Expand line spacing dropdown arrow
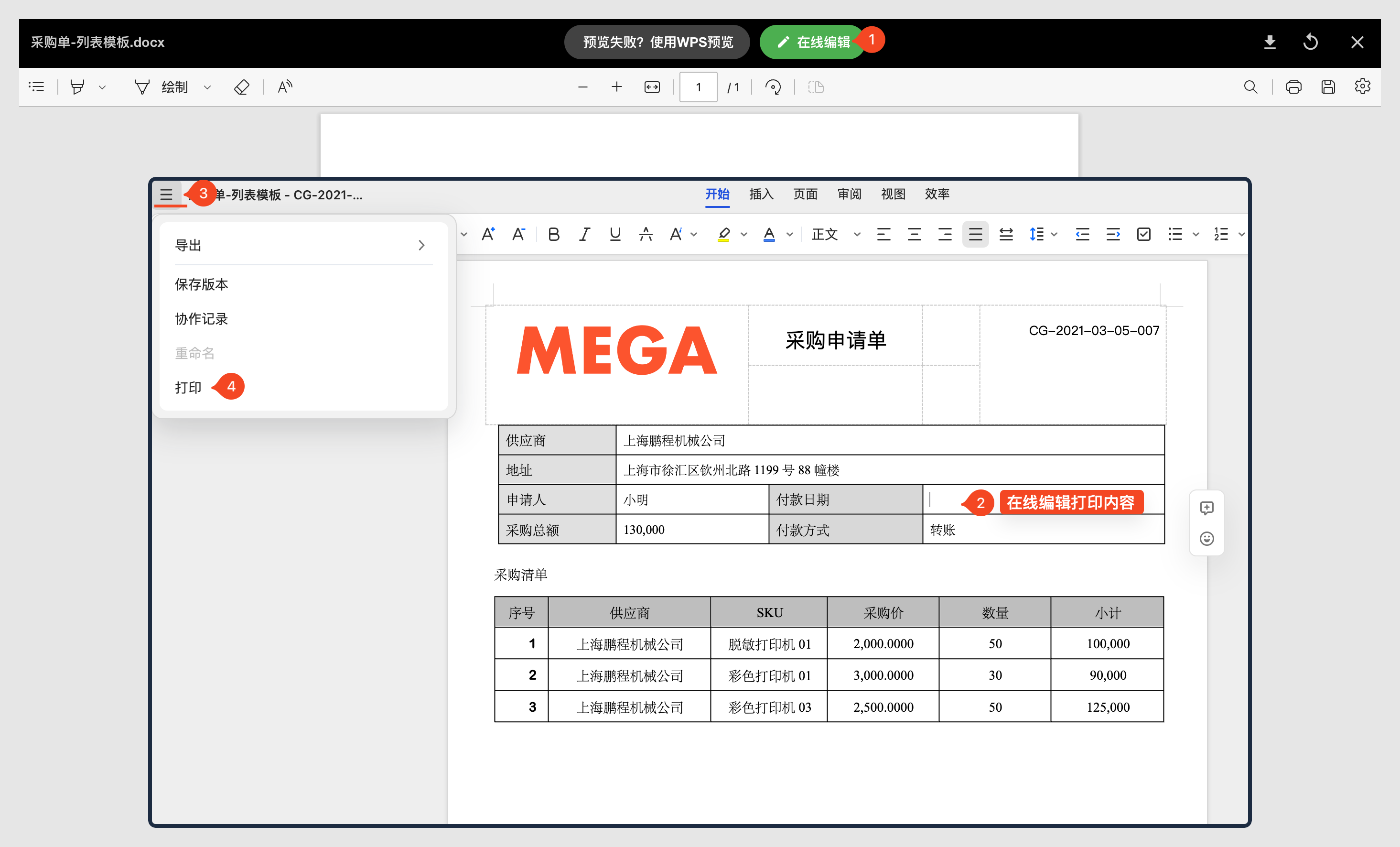The width and height of the screenshot is (1400, 847). click(1054, 234)
